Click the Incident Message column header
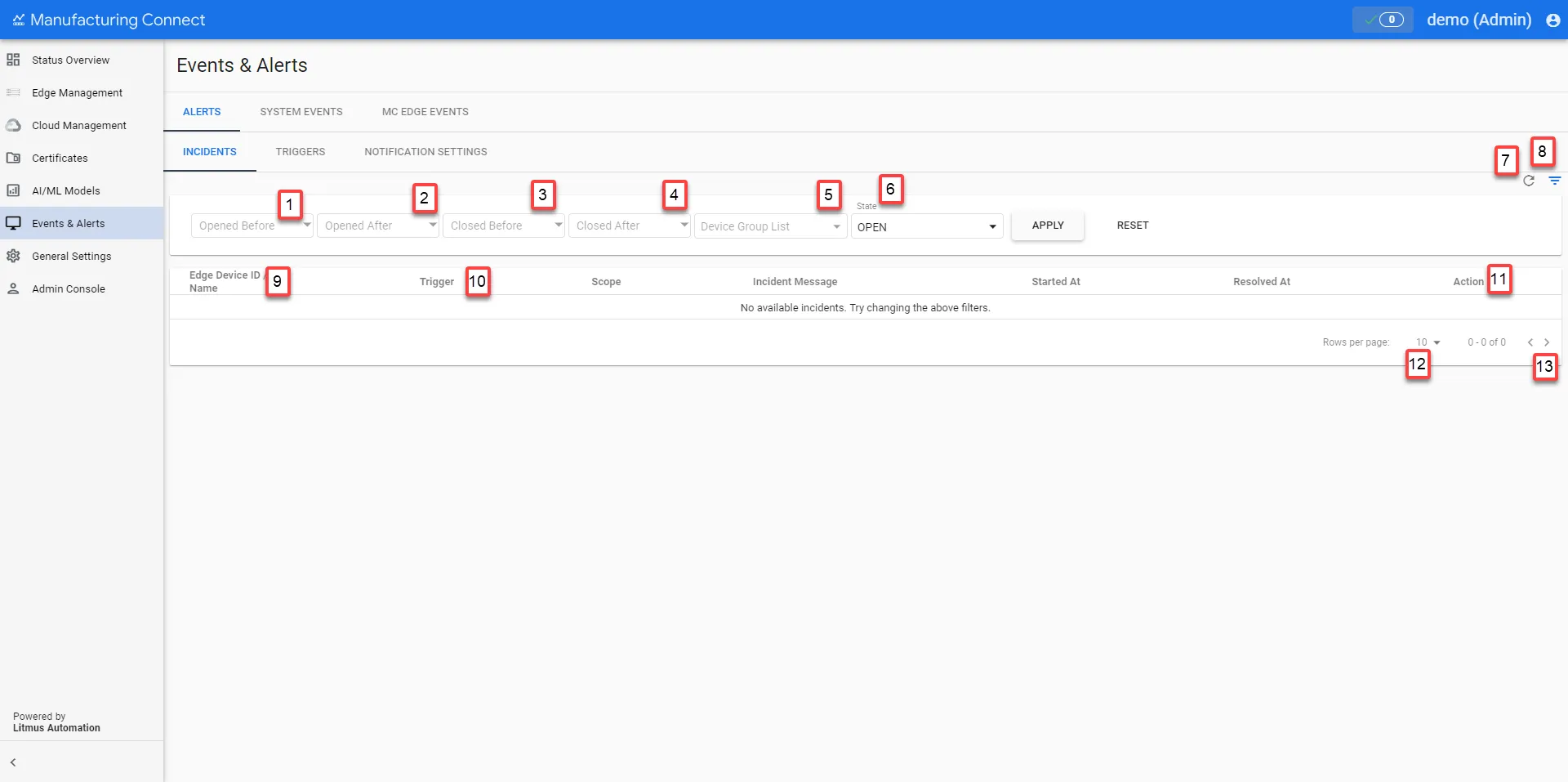This screenshot has width=1568, height=782. pyautogui.click(x=795, y=282)
